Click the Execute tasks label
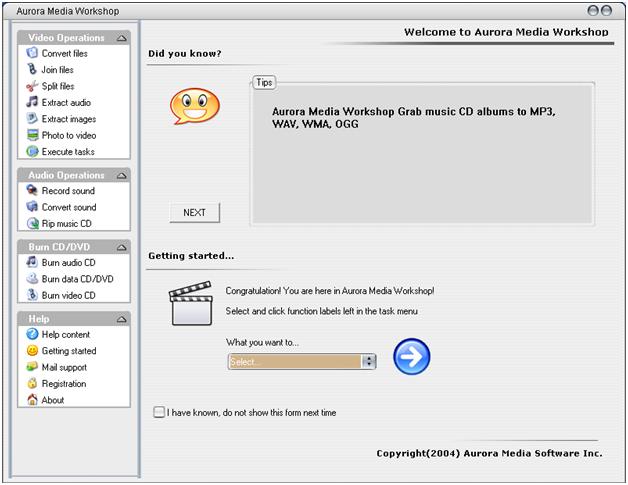The width and height of the screenshot is (628, 485). [68, 152]
